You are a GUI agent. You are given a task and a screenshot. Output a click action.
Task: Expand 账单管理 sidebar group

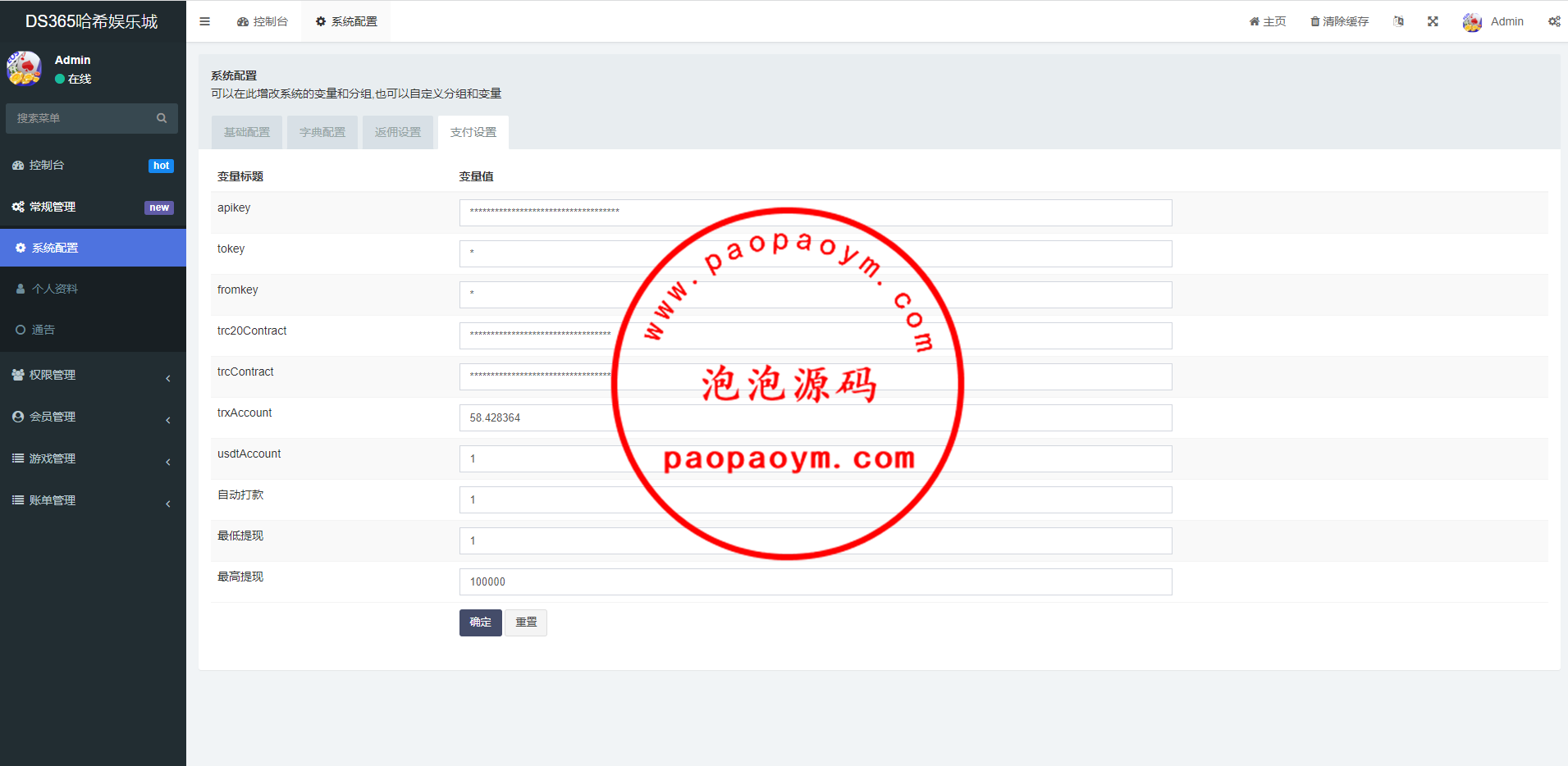pyautogui.click(x=93, y=500)
